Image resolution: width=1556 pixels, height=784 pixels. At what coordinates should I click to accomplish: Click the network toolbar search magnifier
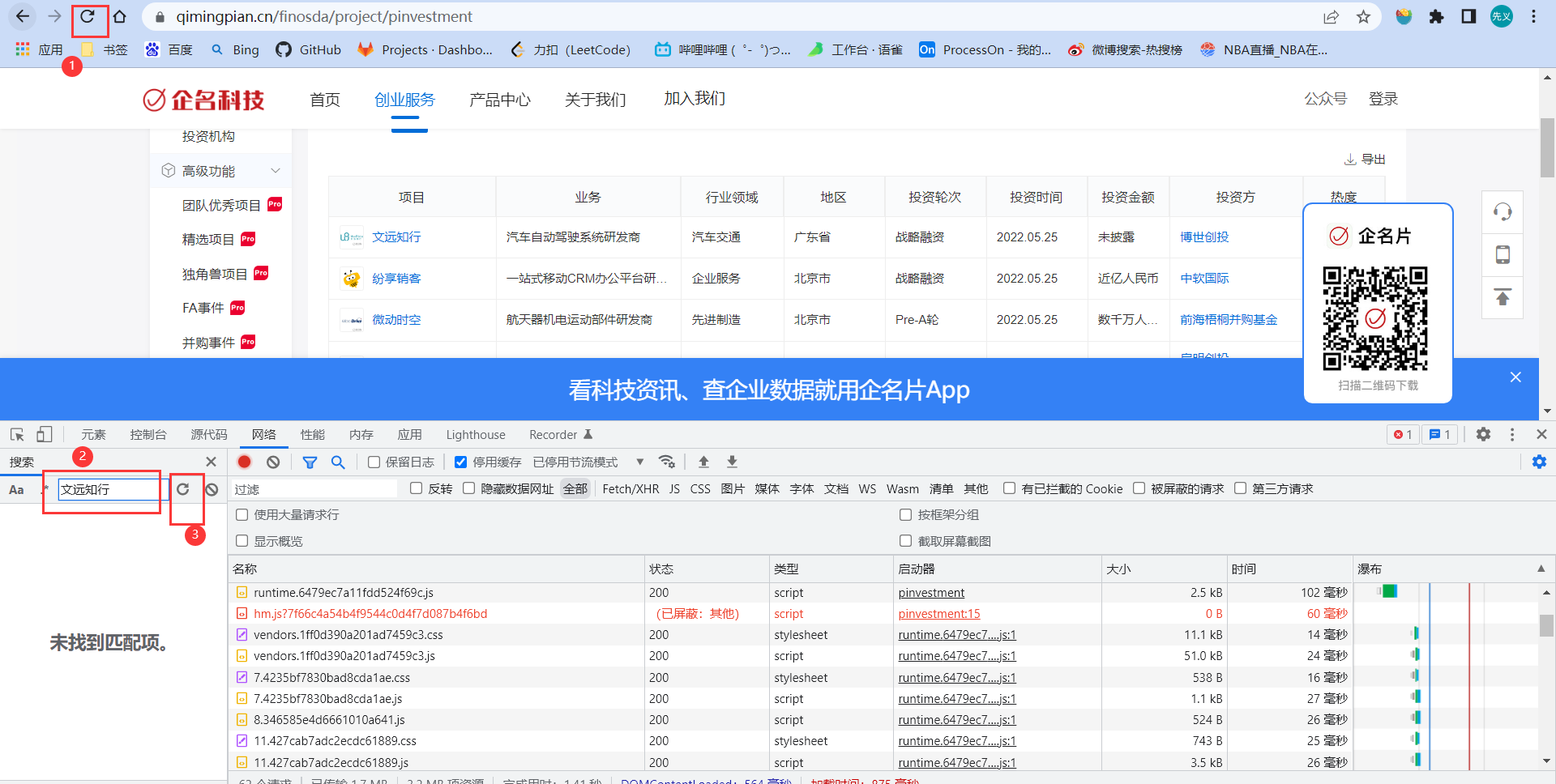point(338,462)
